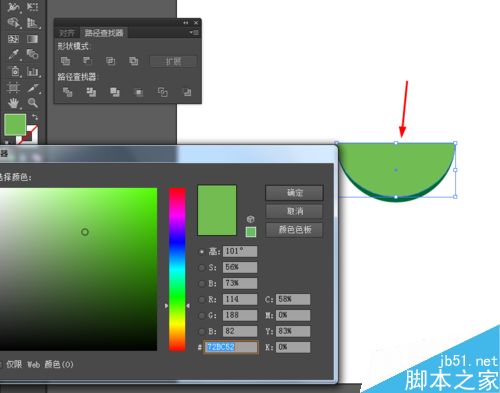
Task: Pick a color in the saturation field
Action: point(78,269)
